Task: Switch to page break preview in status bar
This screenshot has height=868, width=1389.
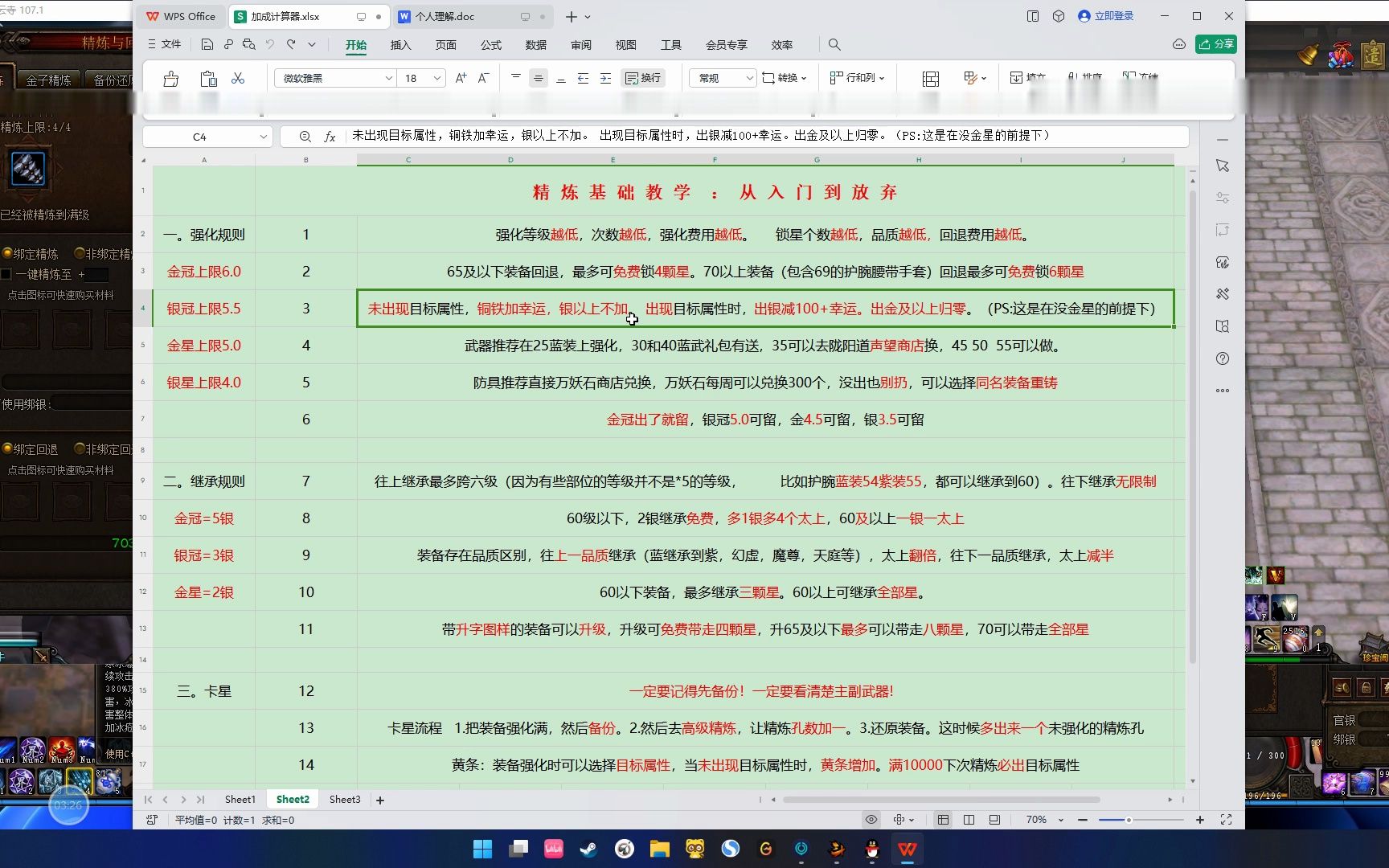Action: (994, 820)
